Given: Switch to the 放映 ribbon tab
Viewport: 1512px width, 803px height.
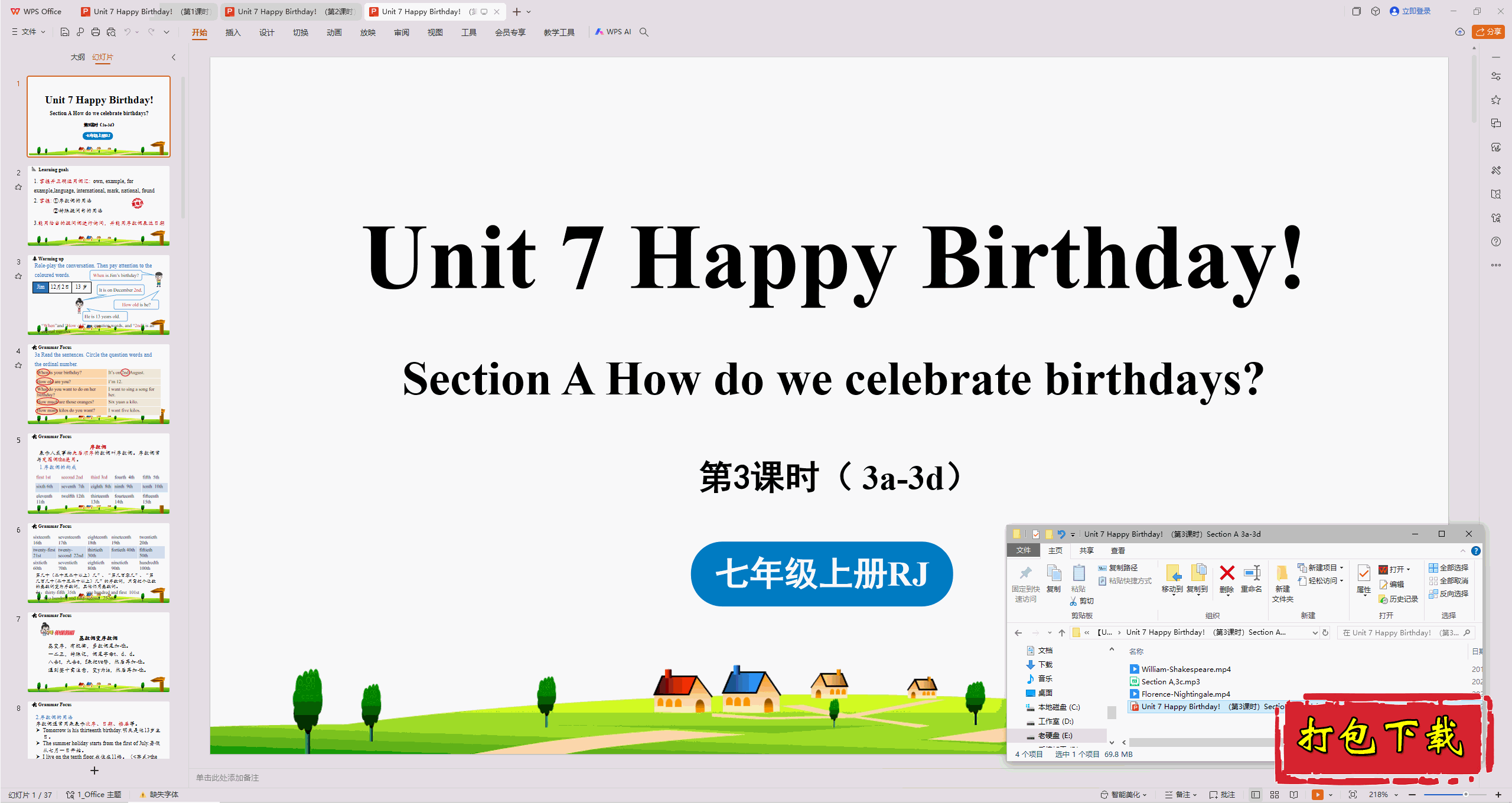Looking at the screenshot, I should point(368,32).
